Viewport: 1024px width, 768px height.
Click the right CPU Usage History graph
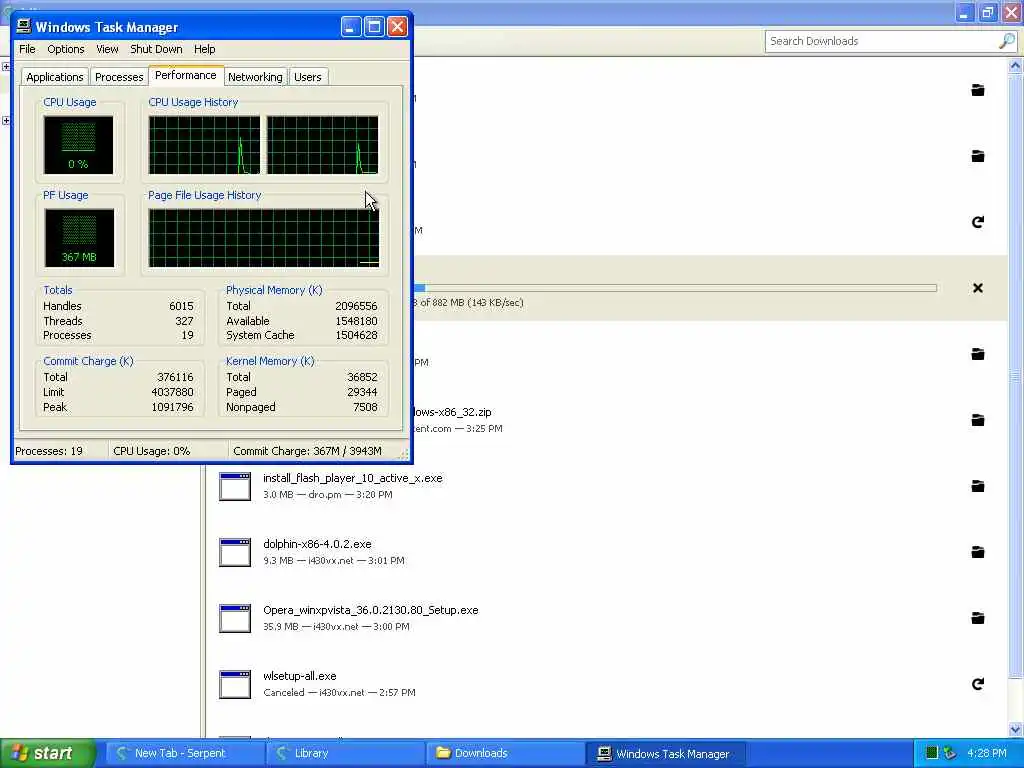click(x=322, y=145)
